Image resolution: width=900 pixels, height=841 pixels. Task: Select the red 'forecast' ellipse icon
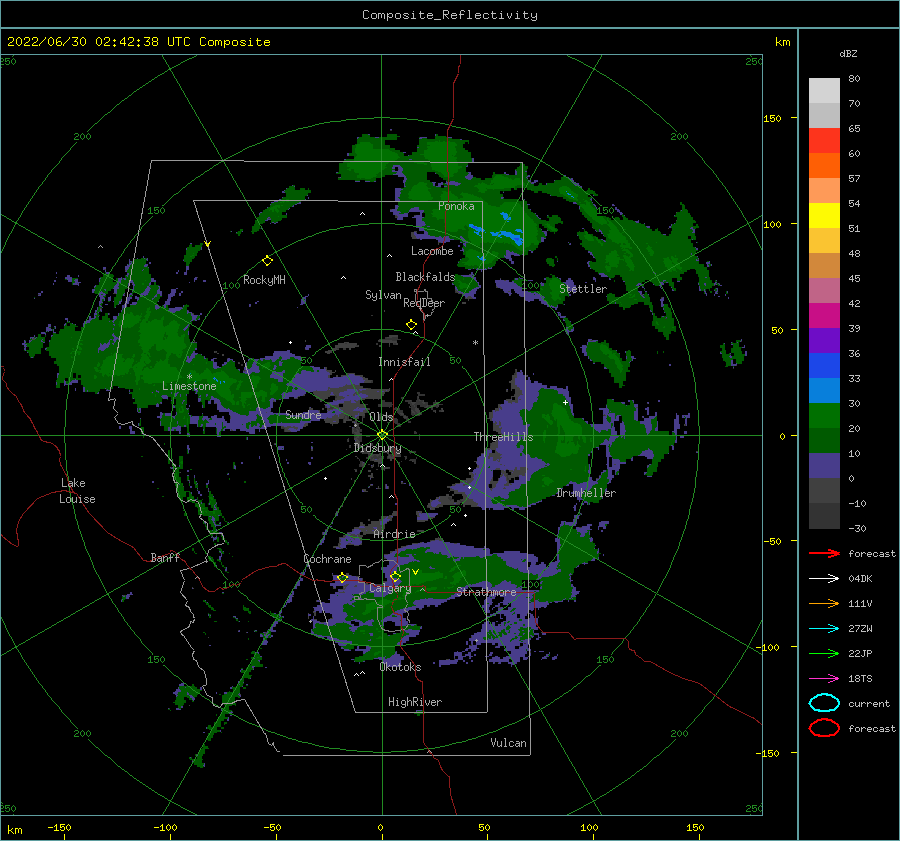[x=824, y=728]
